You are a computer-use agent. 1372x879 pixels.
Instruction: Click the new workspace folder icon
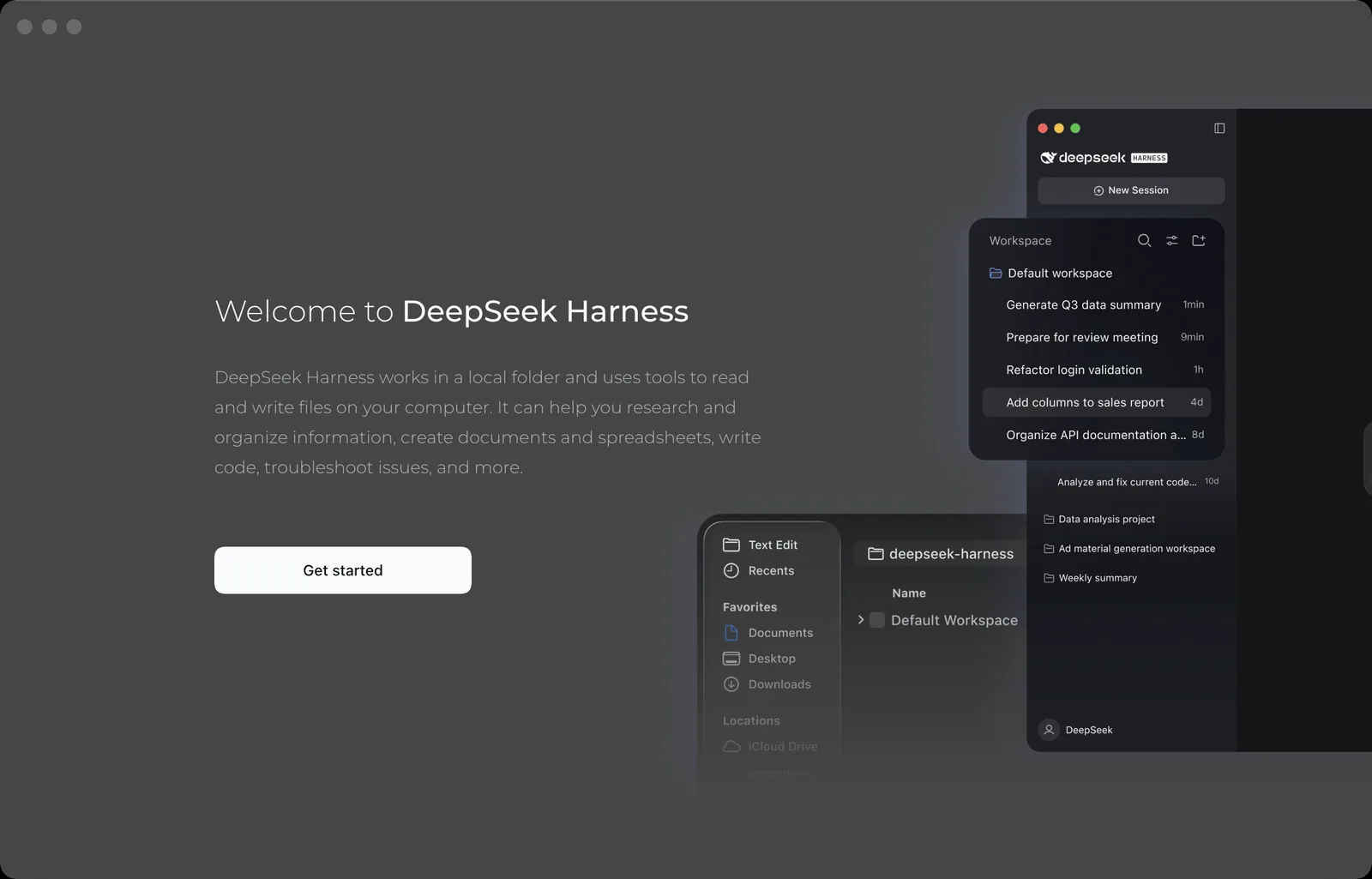click(x=1199, y=241)
